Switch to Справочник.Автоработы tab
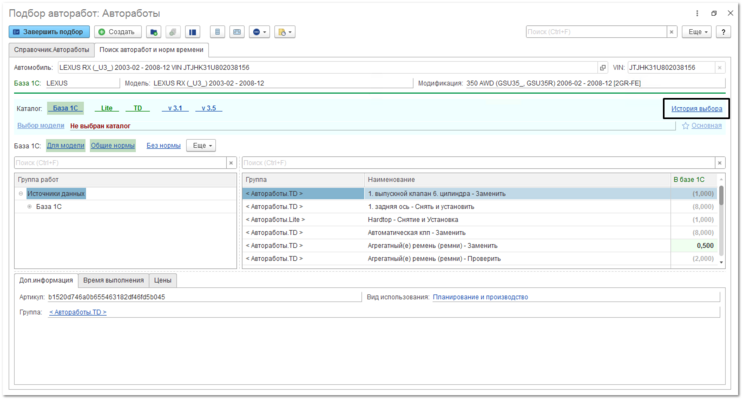 pyautogui.click(x=51, y=50)
